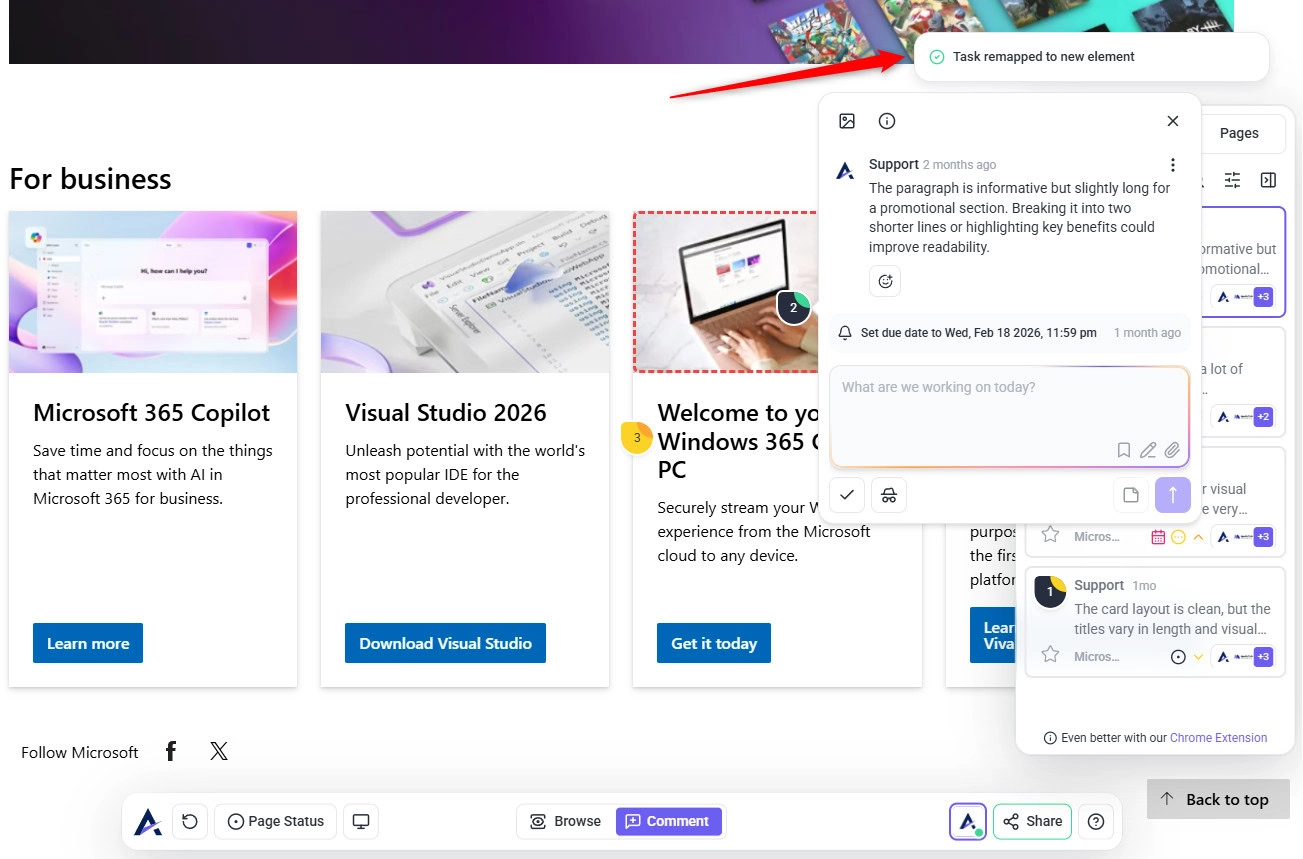Open the screenshot image icon in comment popup
The width and height of the screenshot is (1303, 859).
pos(847,121)
